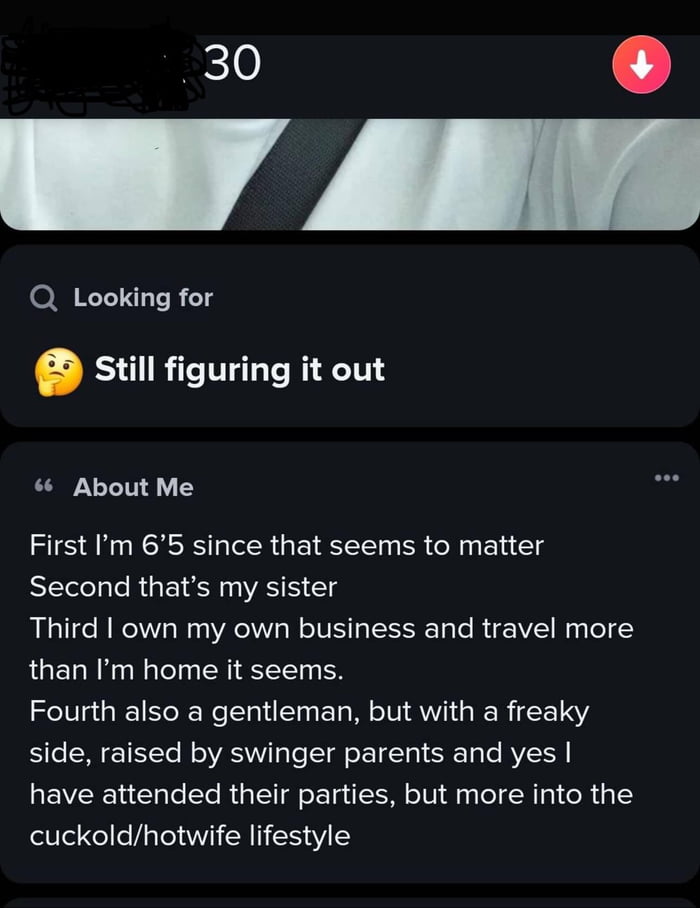
Task: Select the "Still figuring it out" text
Action: [239, 370]
